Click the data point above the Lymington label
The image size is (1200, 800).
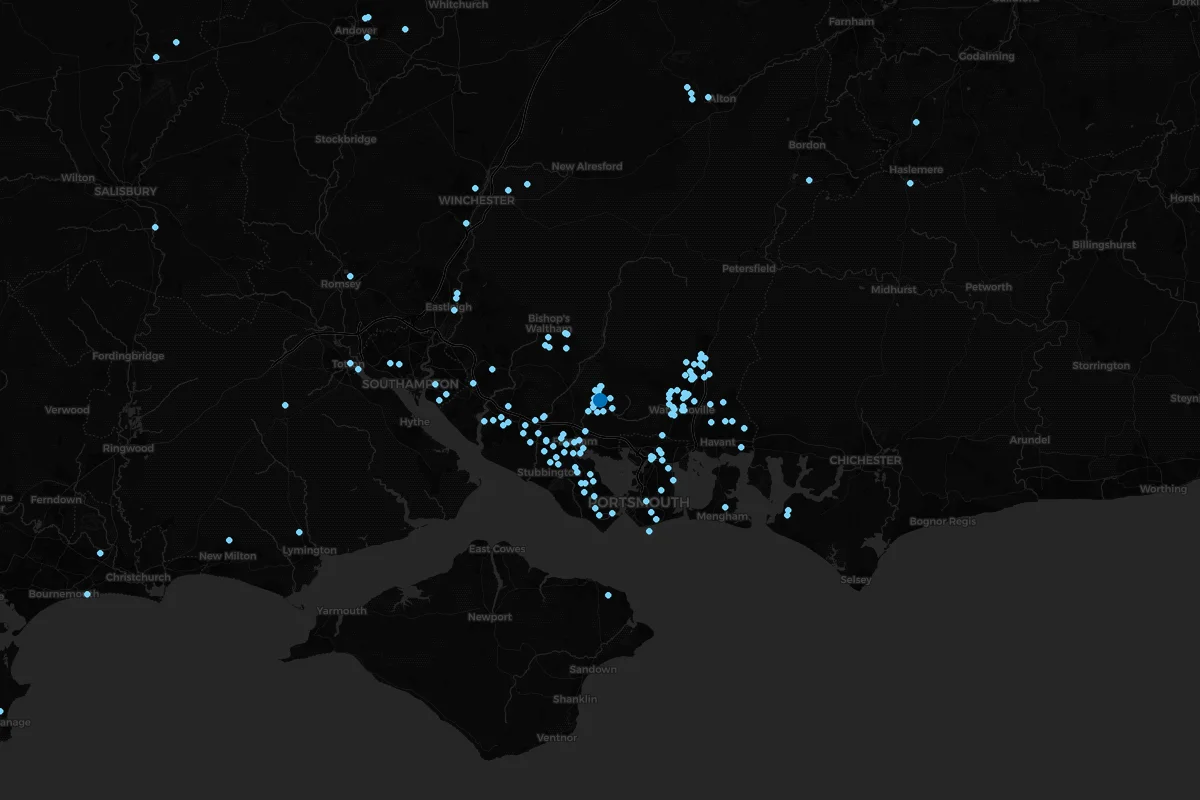(x=299, y=532)
